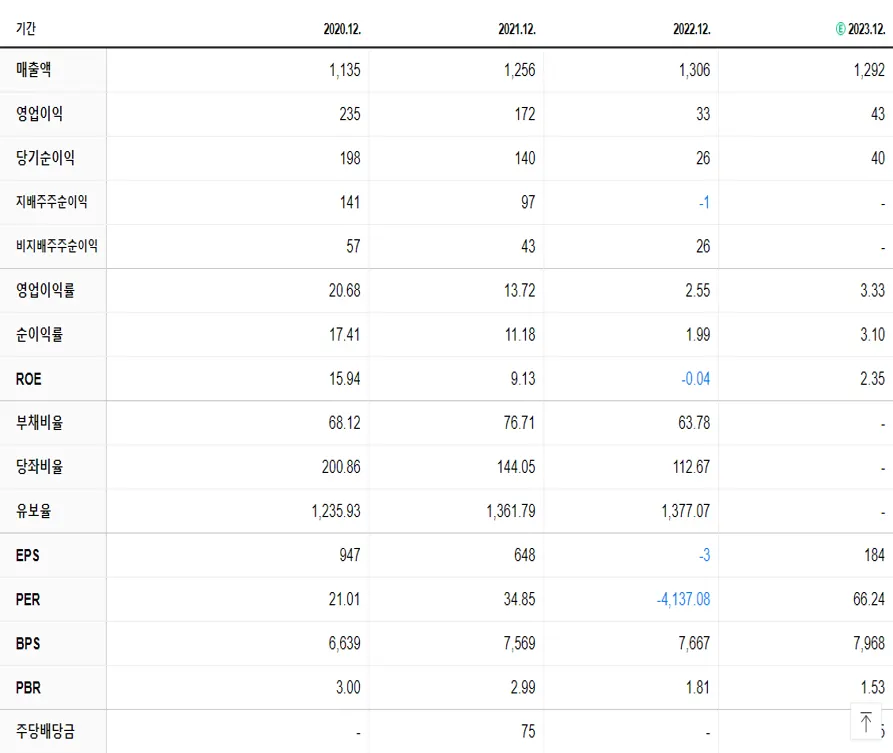Screen dimensions: 893x753
Task: Click the 1,135 revenue value
Action: click(345, 70)
